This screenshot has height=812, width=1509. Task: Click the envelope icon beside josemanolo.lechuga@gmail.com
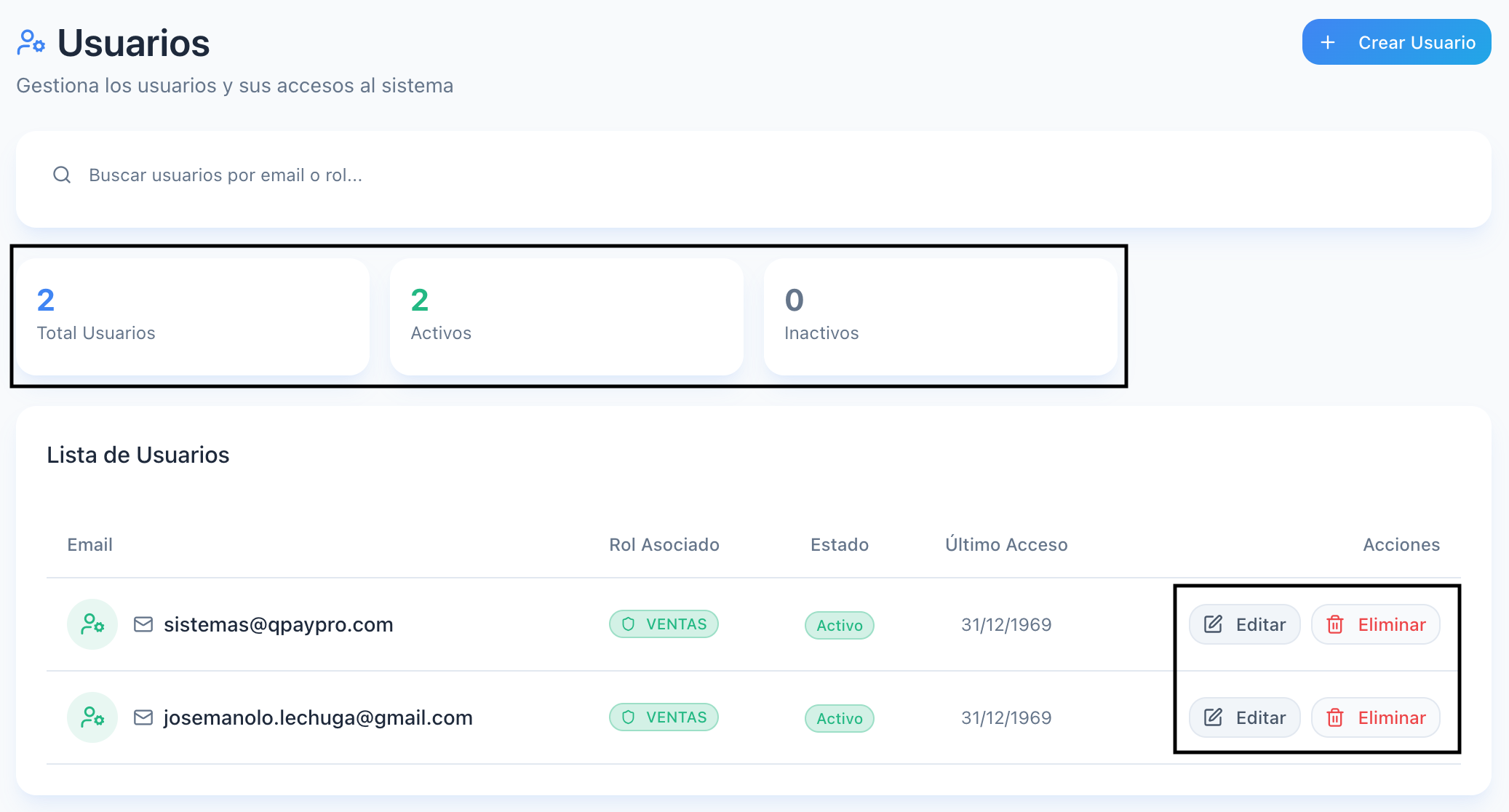[143, 717]
